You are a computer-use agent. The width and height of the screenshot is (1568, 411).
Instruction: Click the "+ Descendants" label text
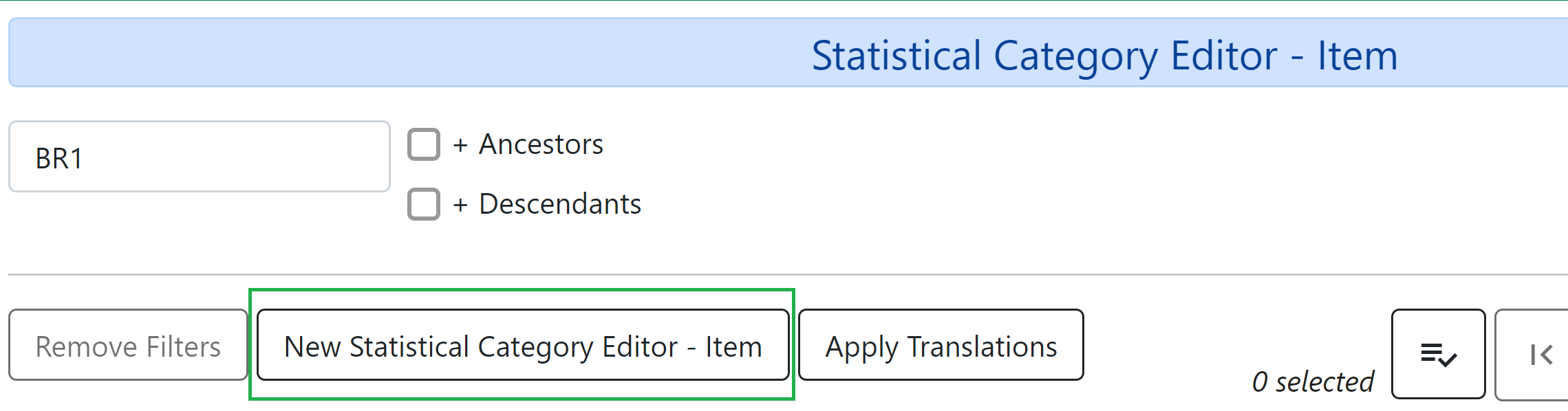[559, 204]
